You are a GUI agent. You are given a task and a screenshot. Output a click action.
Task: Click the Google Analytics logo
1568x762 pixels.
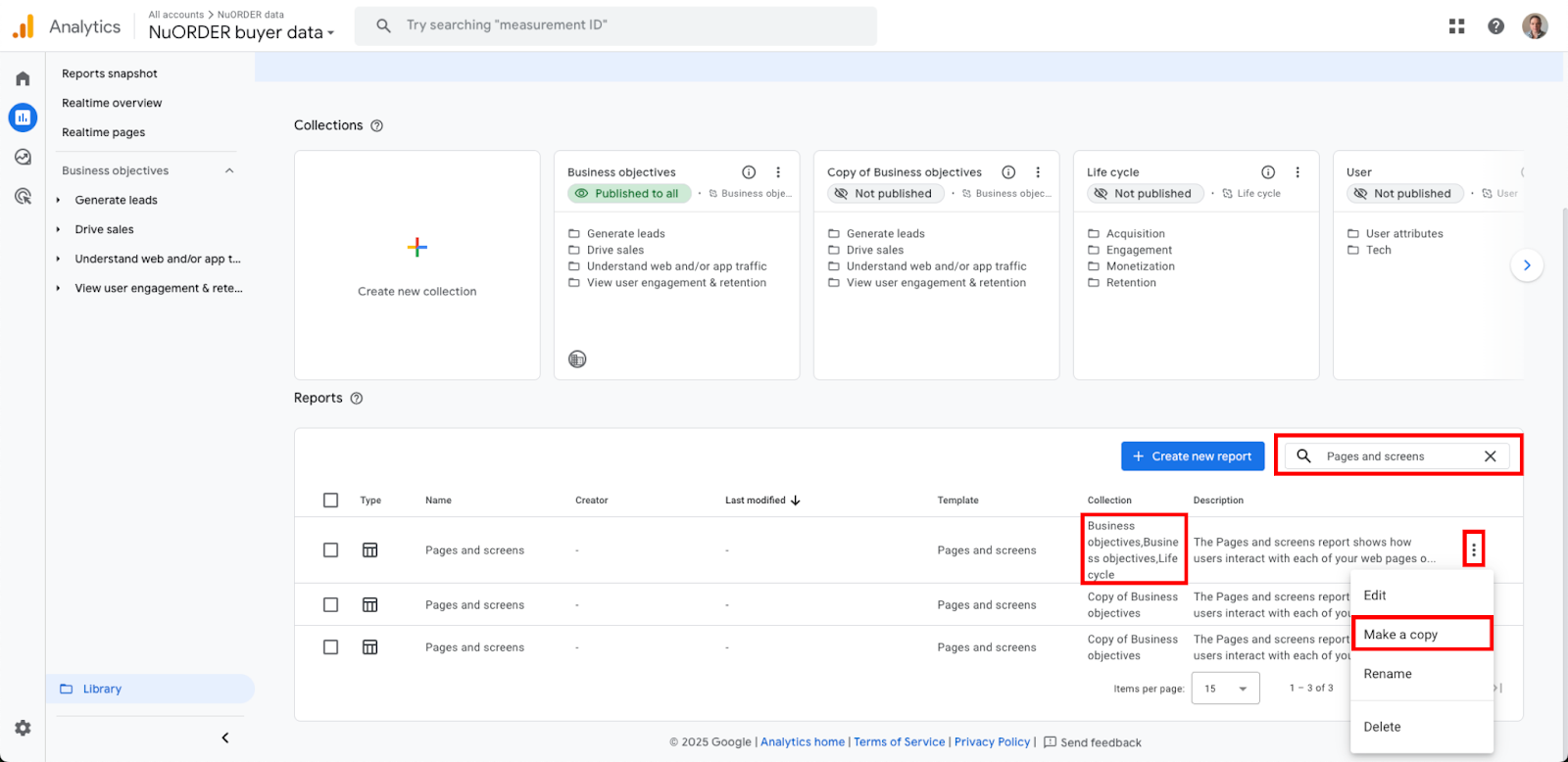coord(24,26)
